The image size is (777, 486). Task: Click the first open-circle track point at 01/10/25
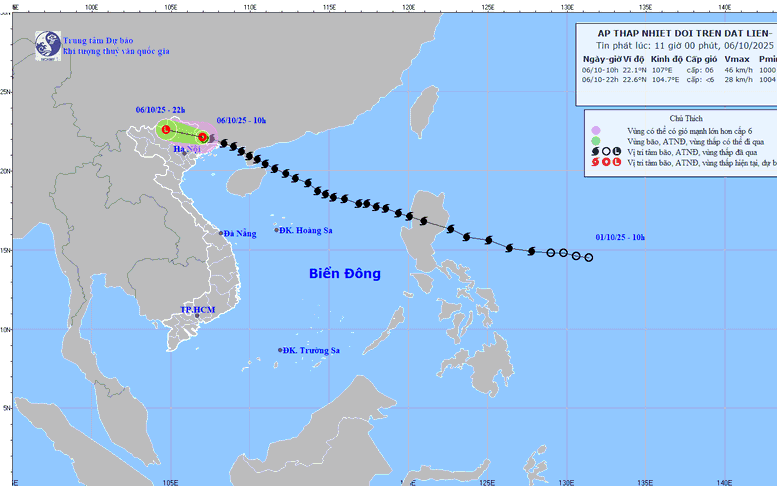tap(588, 258)
